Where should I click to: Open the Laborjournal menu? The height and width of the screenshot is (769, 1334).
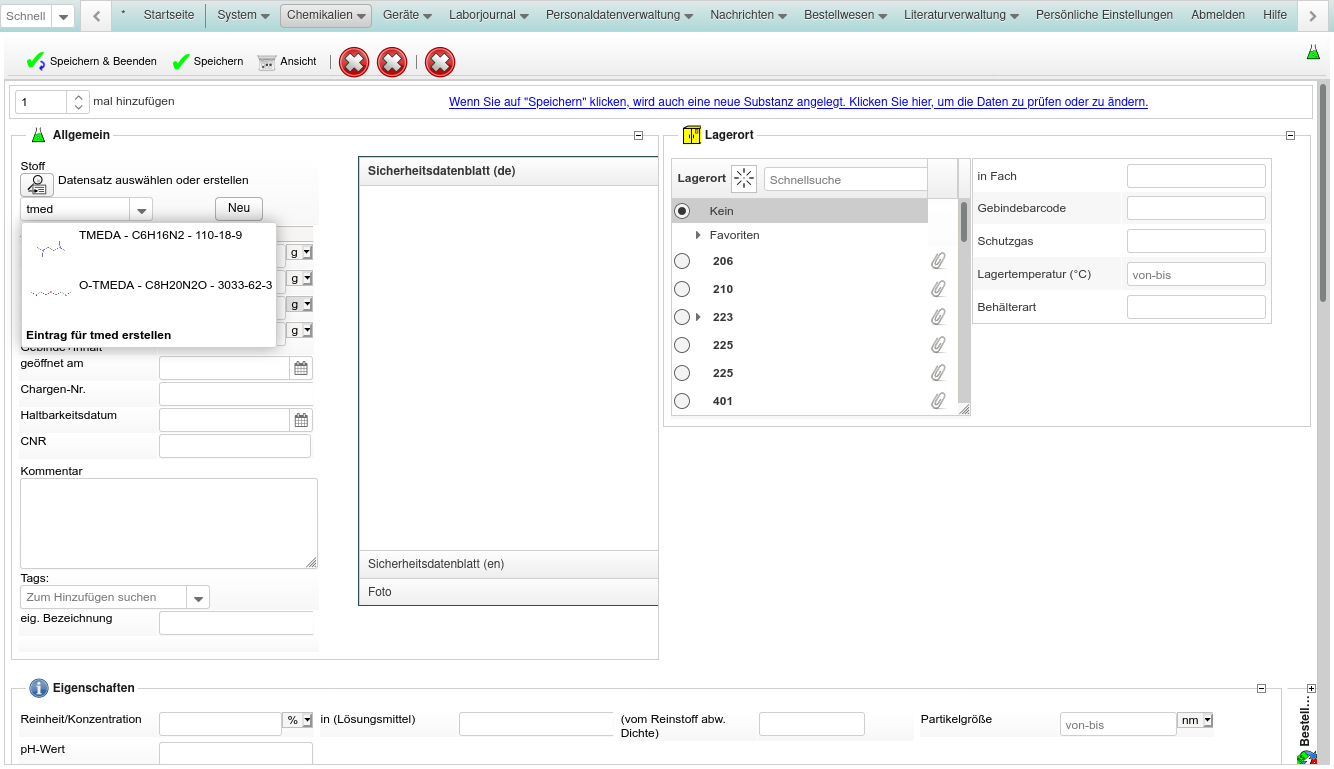tap(489, 15)
